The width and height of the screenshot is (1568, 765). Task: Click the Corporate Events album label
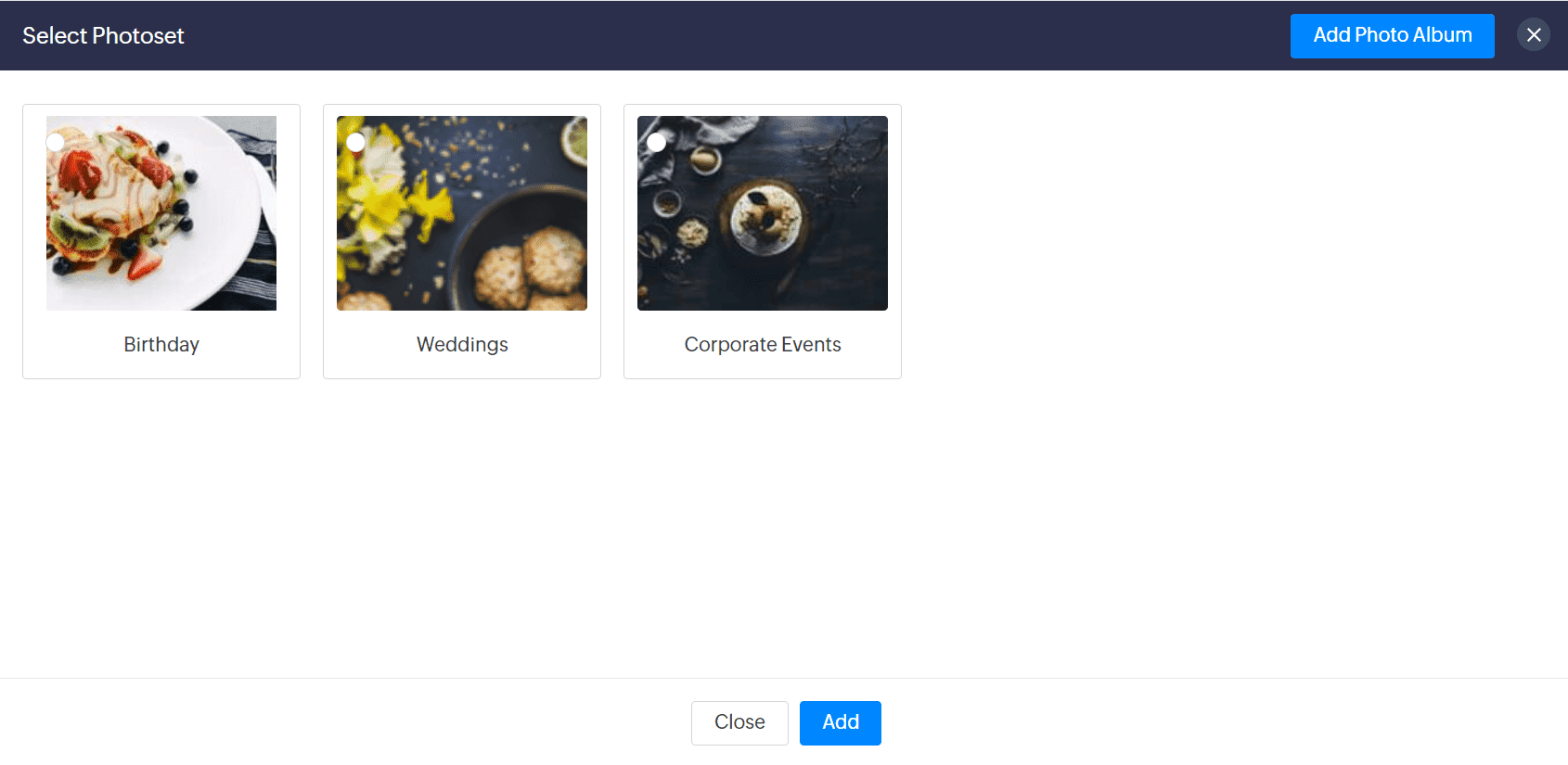pyautogui.click(x=763, y=345)
